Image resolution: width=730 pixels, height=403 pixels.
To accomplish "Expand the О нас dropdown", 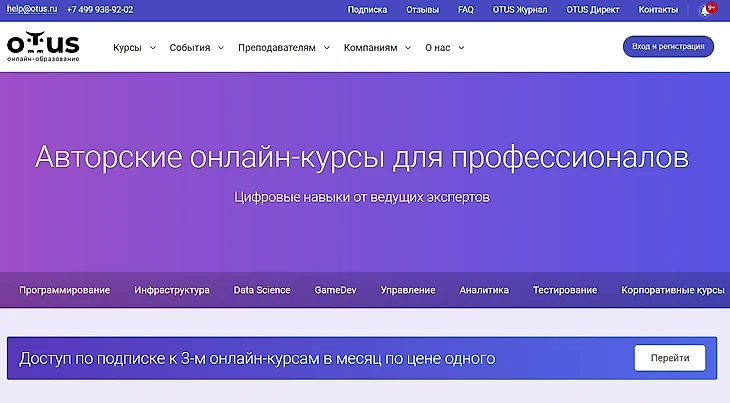I will [x=445, y=47].
